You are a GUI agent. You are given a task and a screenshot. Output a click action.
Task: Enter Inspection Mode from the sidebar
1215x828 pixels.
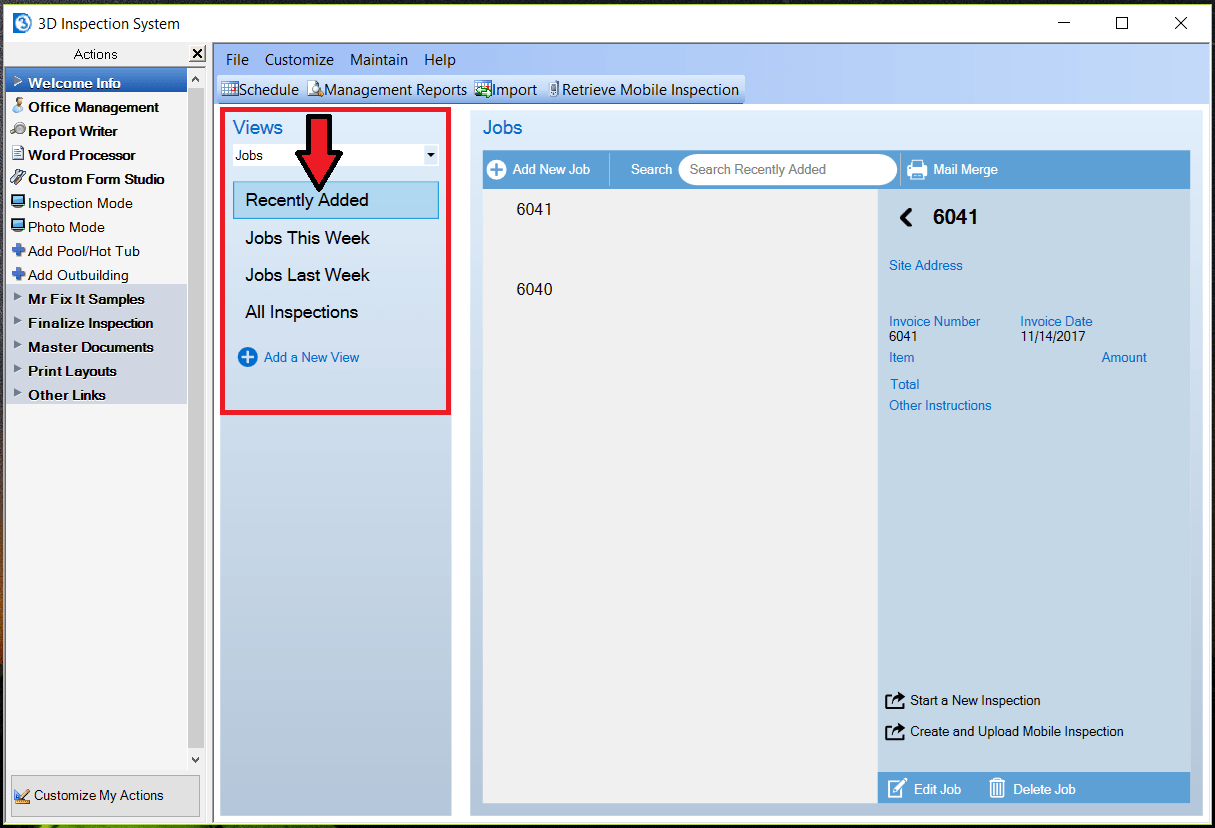point(80,203)
